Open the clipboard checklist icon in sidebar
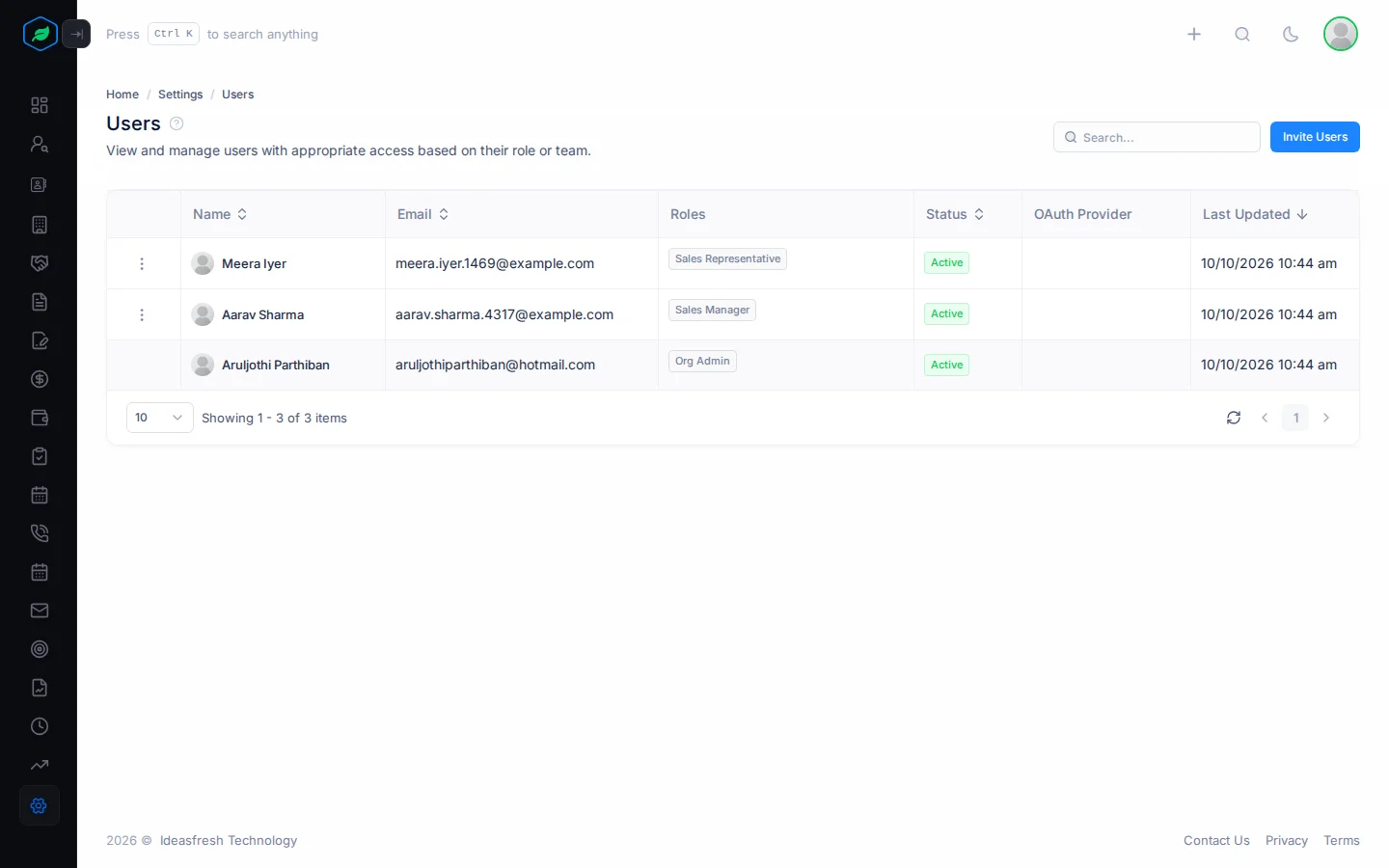Image resolution: width=1389 pixels, height=868 pixels. pos(40,456)
